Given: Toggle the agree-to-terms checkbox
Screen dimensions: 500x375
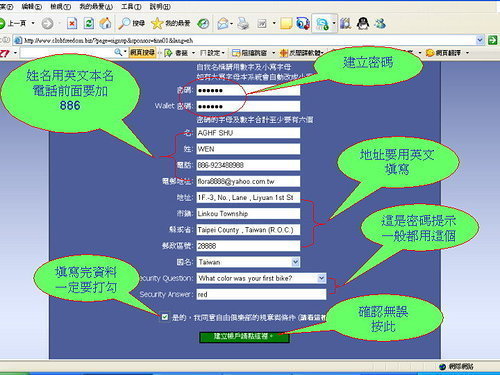Looking at the screenshot, I should pyautogui.click(x=165, y=317).
